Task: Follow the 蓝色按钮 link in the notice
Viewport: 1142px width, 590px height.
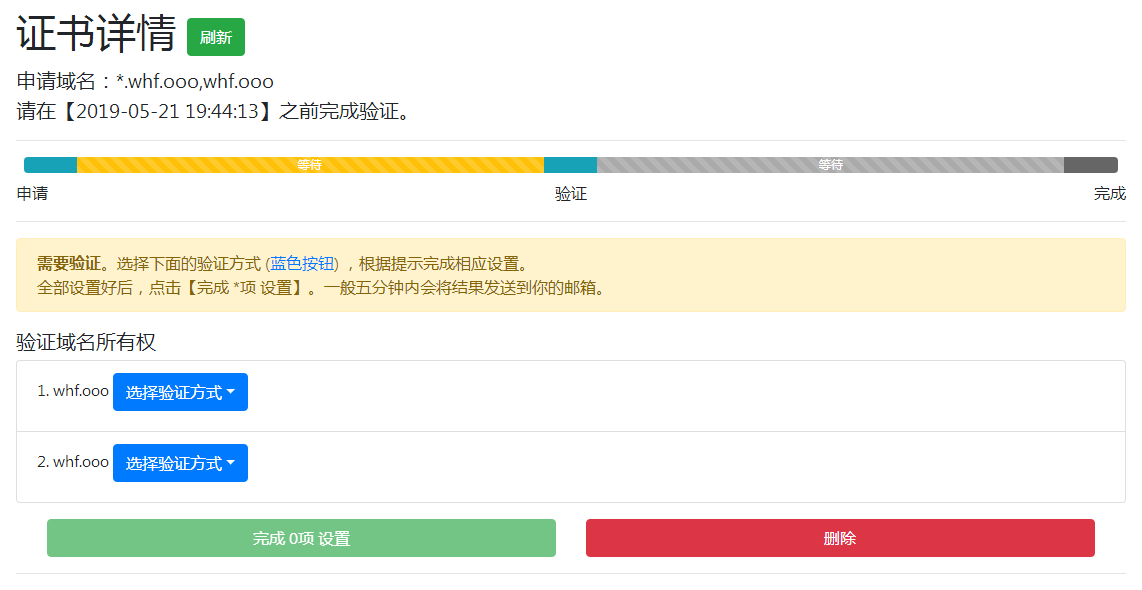Action: (304, 264)
